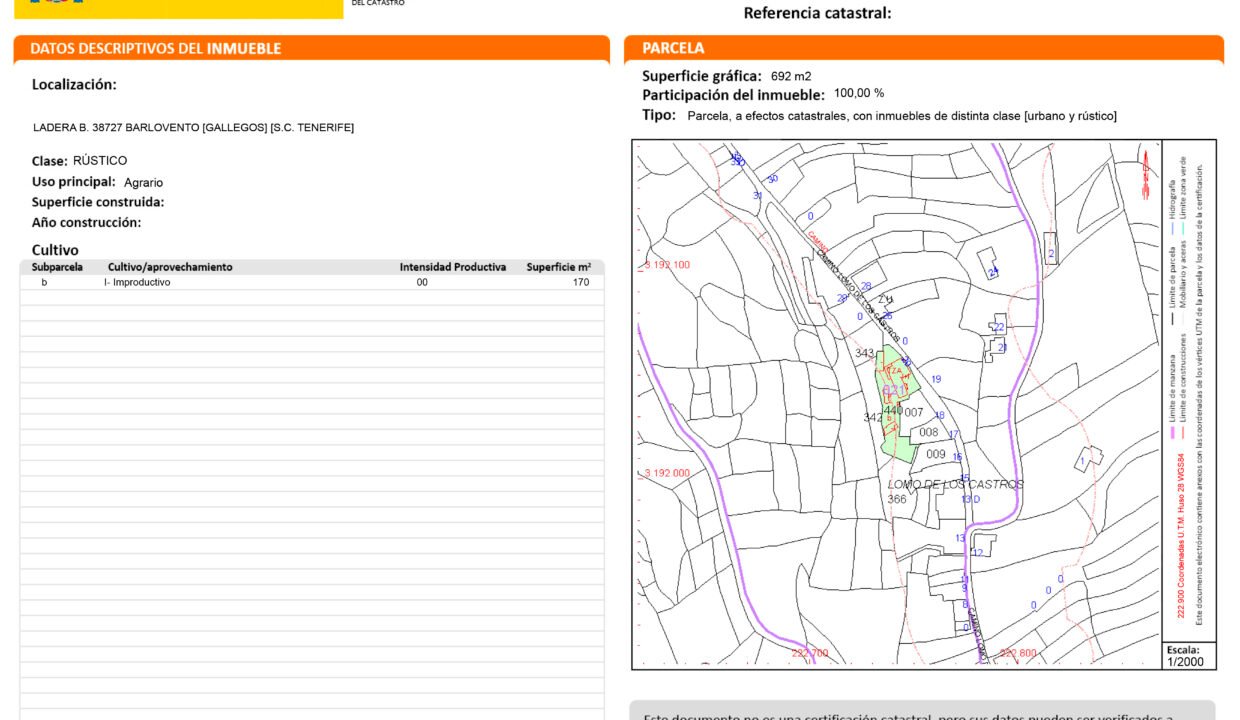The height and width of the screenshot is (720, 1240).
Task: Click the 'Superficie gráfica:' label
Action: tap(702, 76)
